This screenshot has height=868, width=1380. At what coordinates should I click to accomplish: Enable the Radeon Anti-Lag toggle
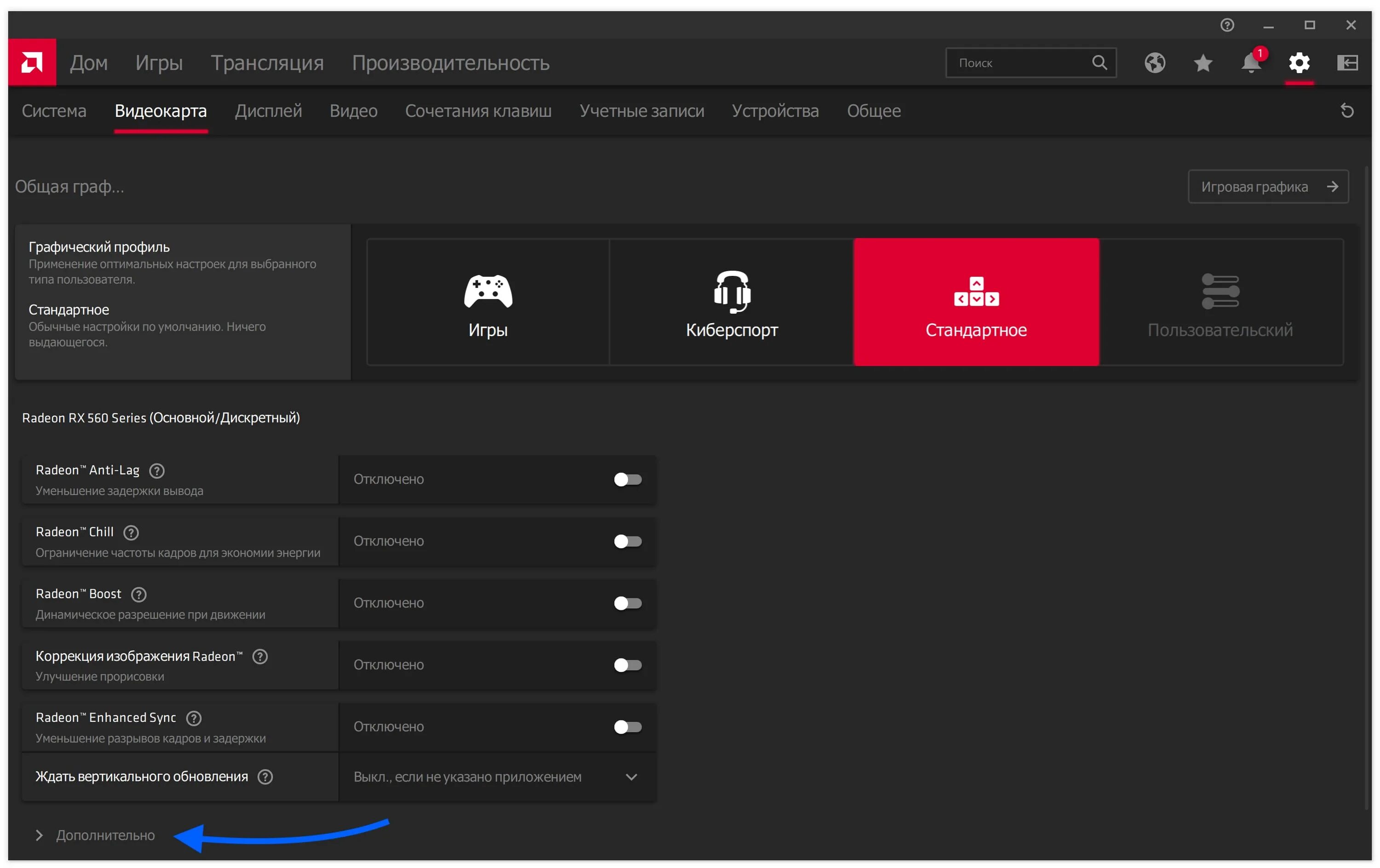pyautogui.click(x=627, y=480)
